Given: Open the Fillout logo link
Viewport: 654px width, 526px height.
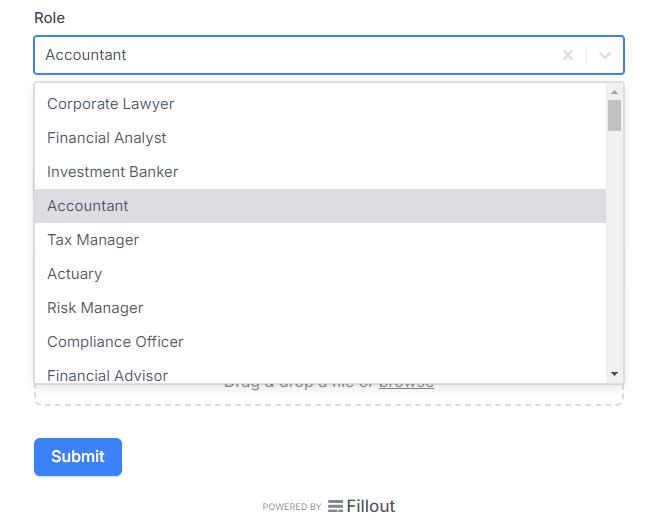Looking at the screenshot, I should point(361,506).
